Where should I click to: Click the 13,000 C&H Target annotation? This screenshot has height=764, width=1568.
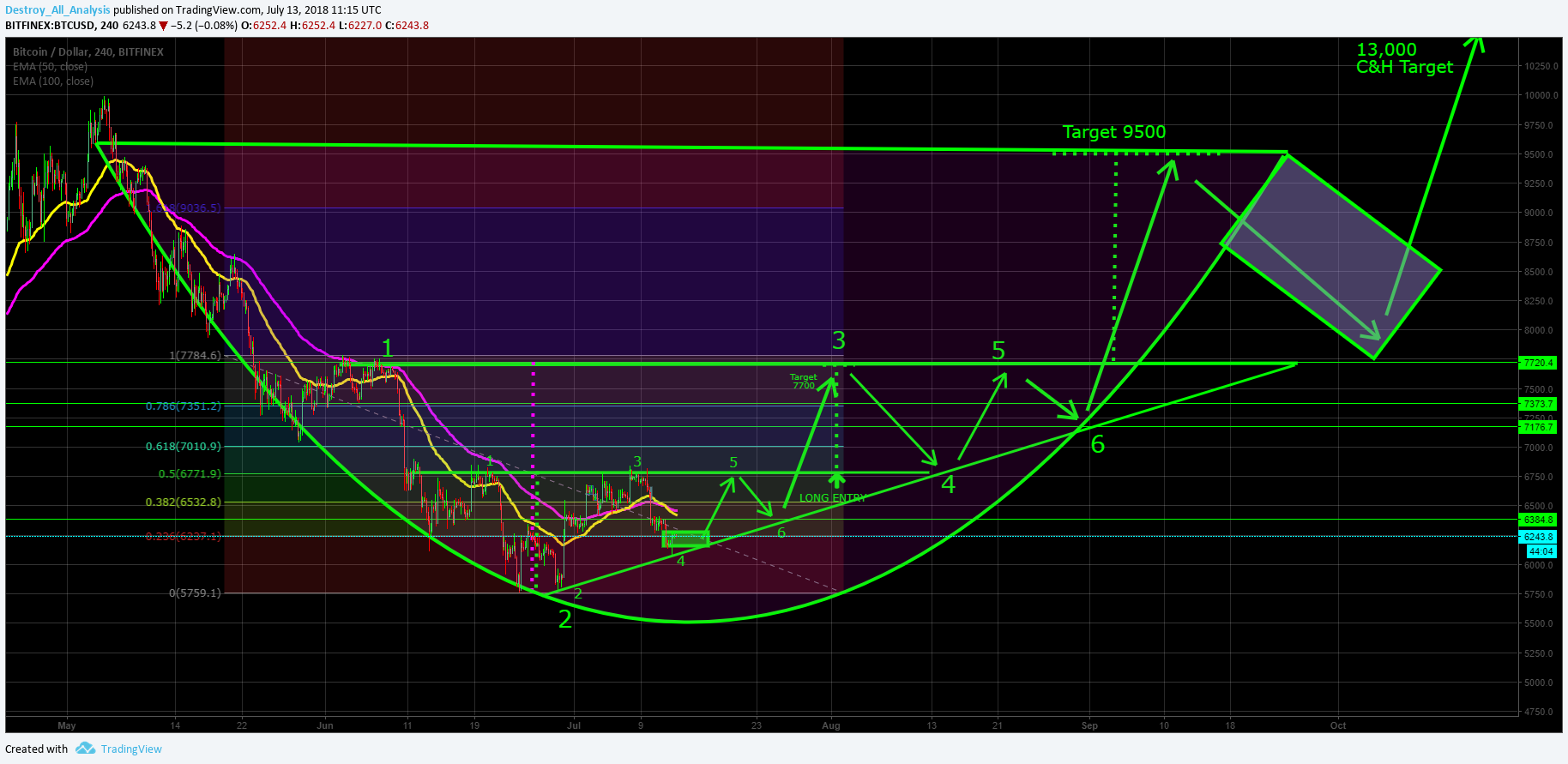pyautogui.click(x=1405, y=58)
